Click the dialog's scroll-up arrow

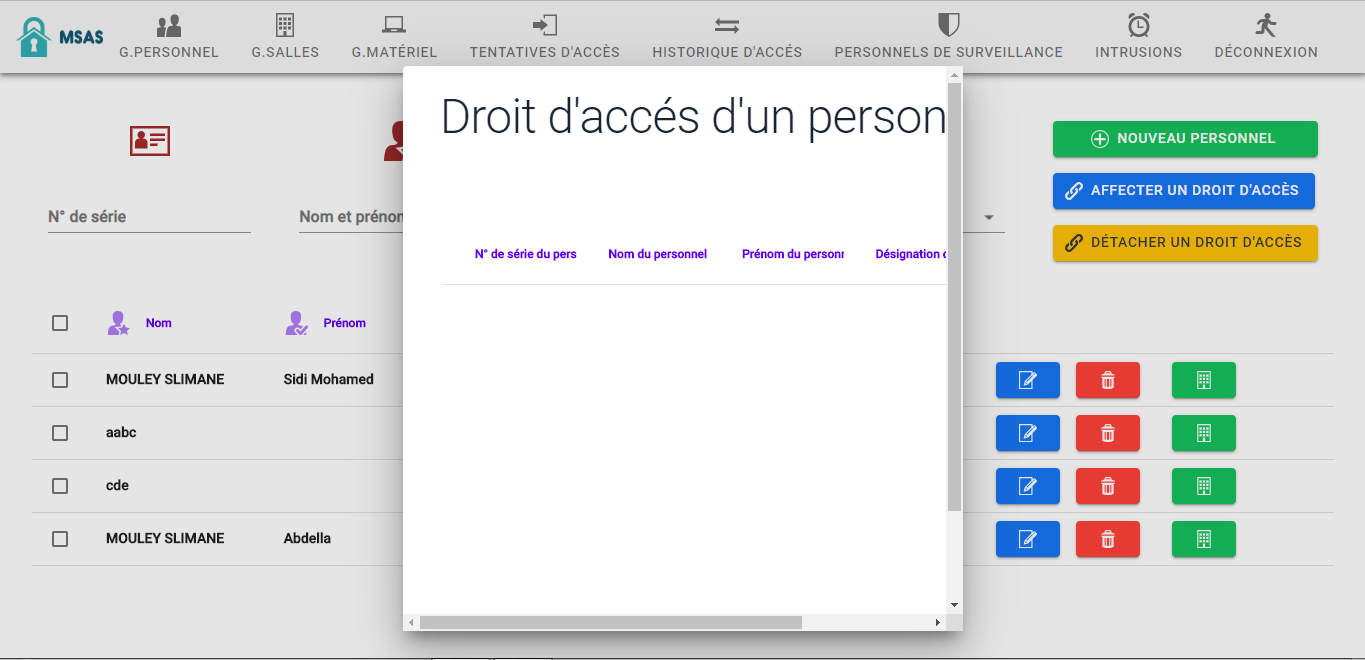coord(954,74)
